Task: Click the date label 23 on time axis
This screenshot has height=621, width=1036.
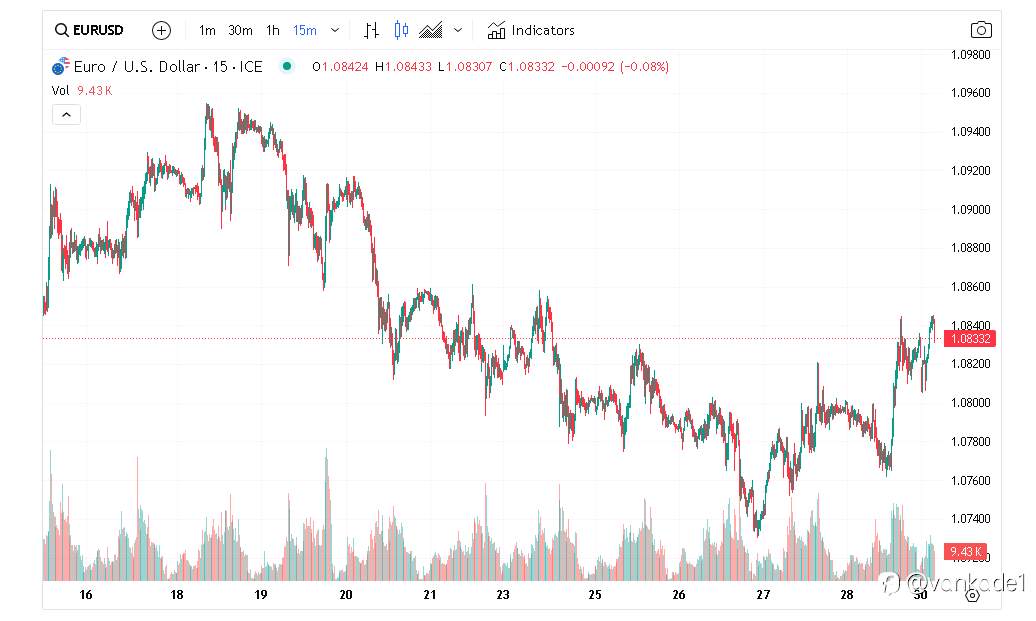Action: point(503,595)
